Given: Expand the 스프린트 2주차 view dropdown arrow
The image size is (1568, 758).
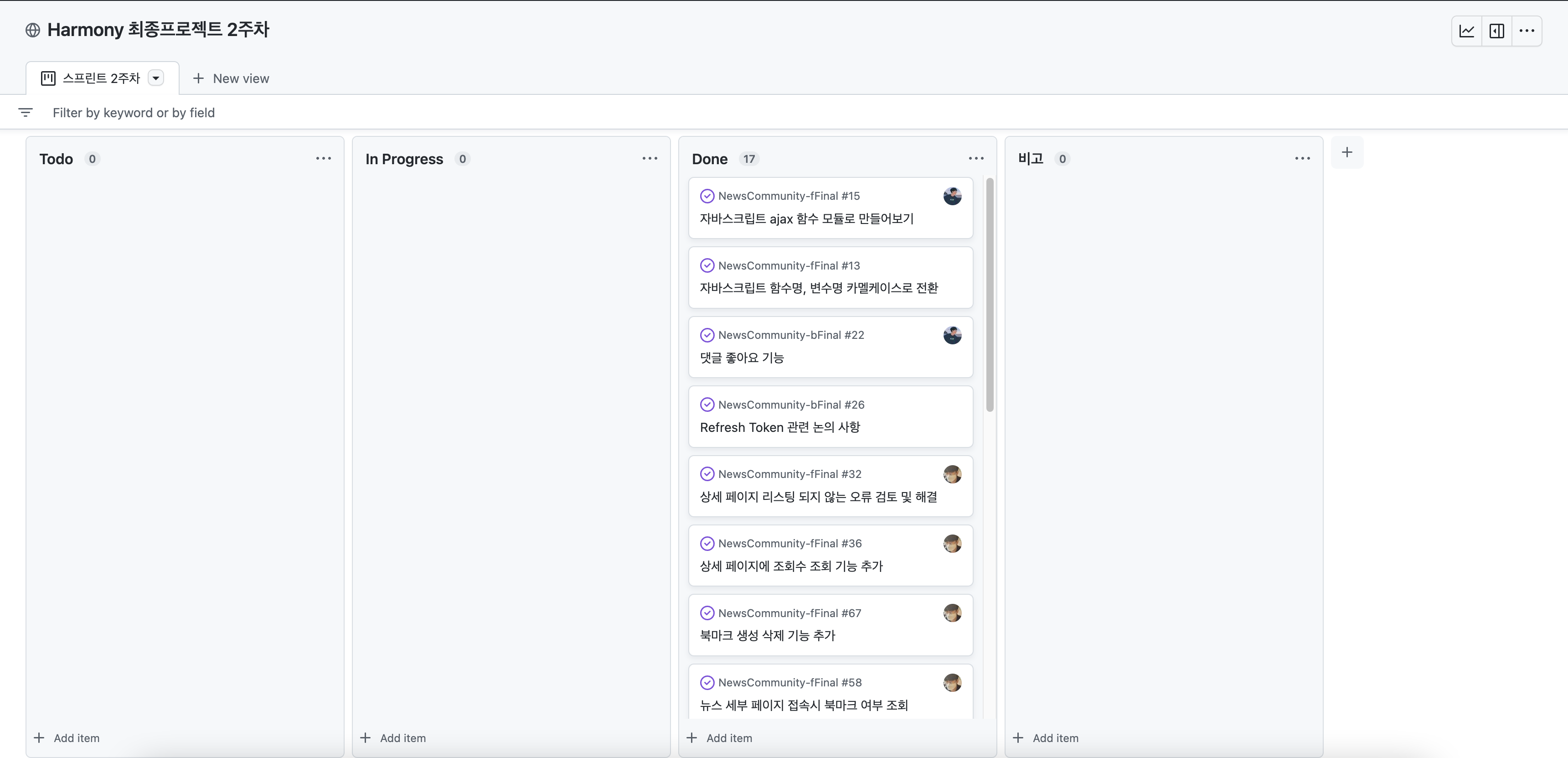Looking at the screenshot, I should 156,78.
